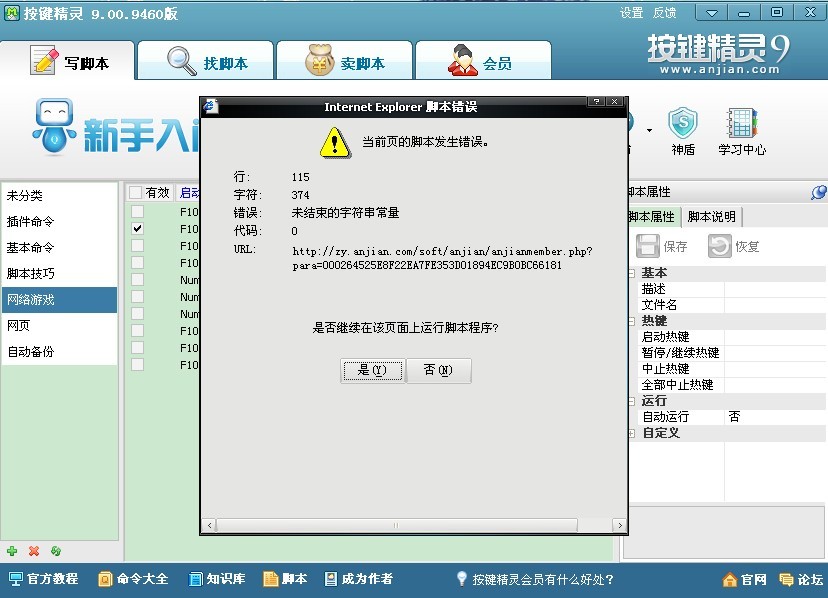Select the 自动备份 category
The image size is (828, 598).
click(59, 351)
